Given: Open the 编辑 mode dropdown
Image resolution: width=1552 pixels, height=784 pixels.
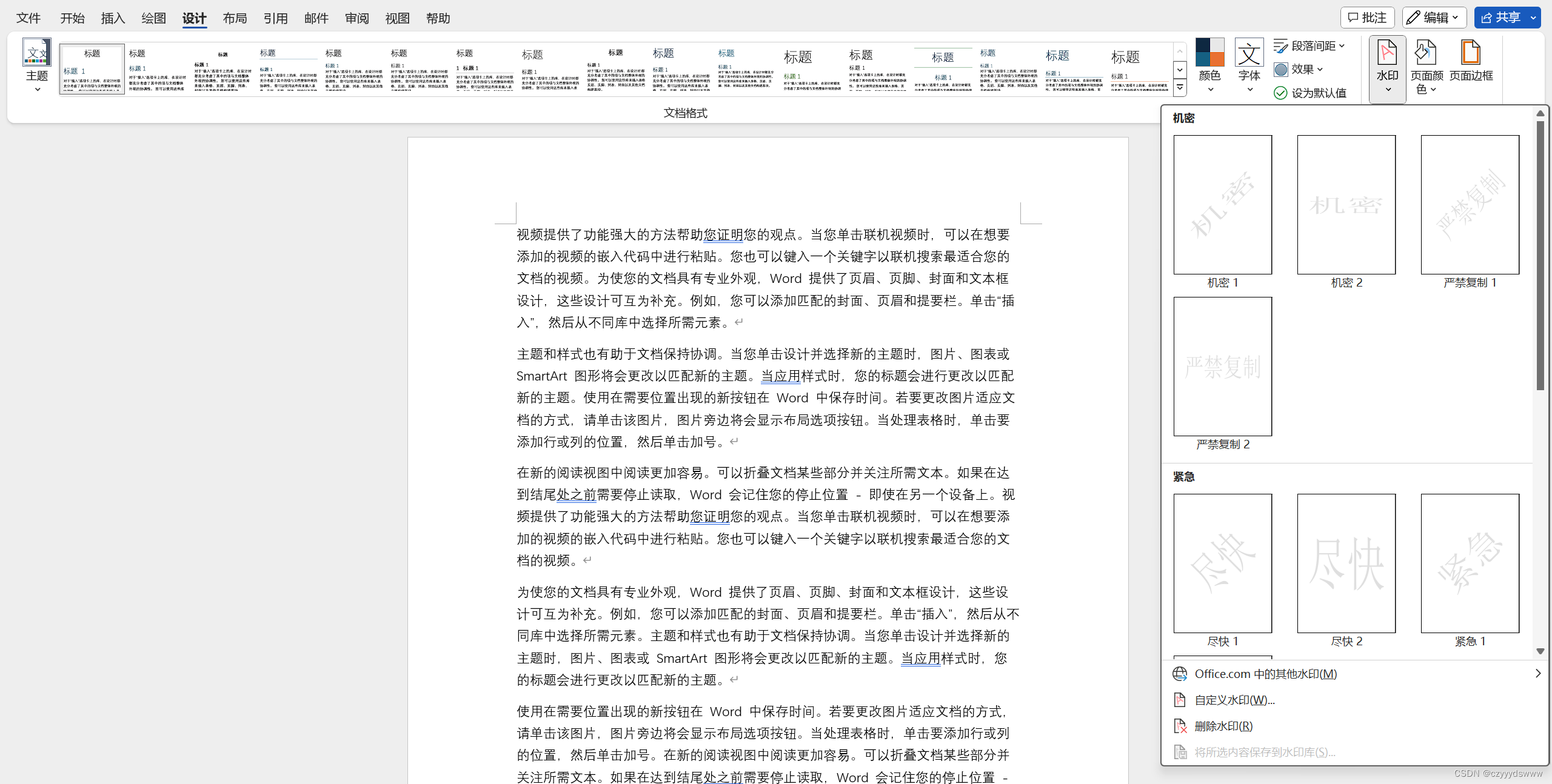Looking at the screenshot, I should (1434, 18).
